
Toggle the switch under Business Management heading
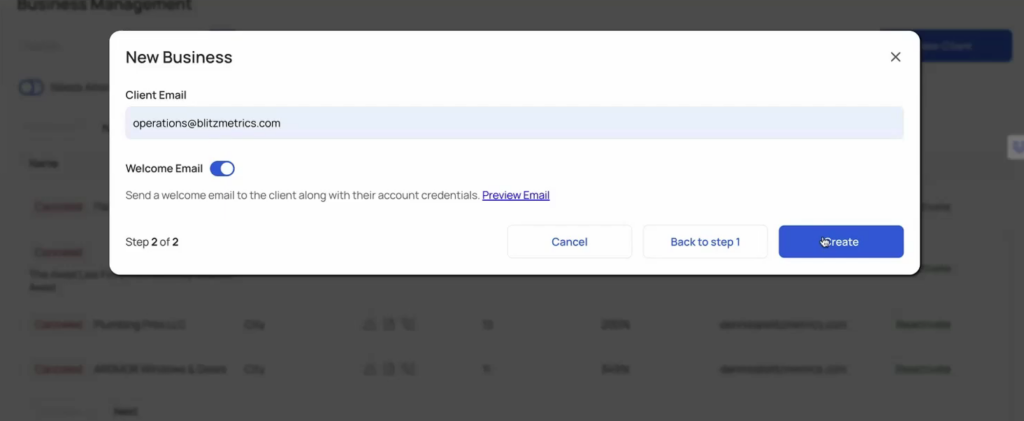point(31,87)
